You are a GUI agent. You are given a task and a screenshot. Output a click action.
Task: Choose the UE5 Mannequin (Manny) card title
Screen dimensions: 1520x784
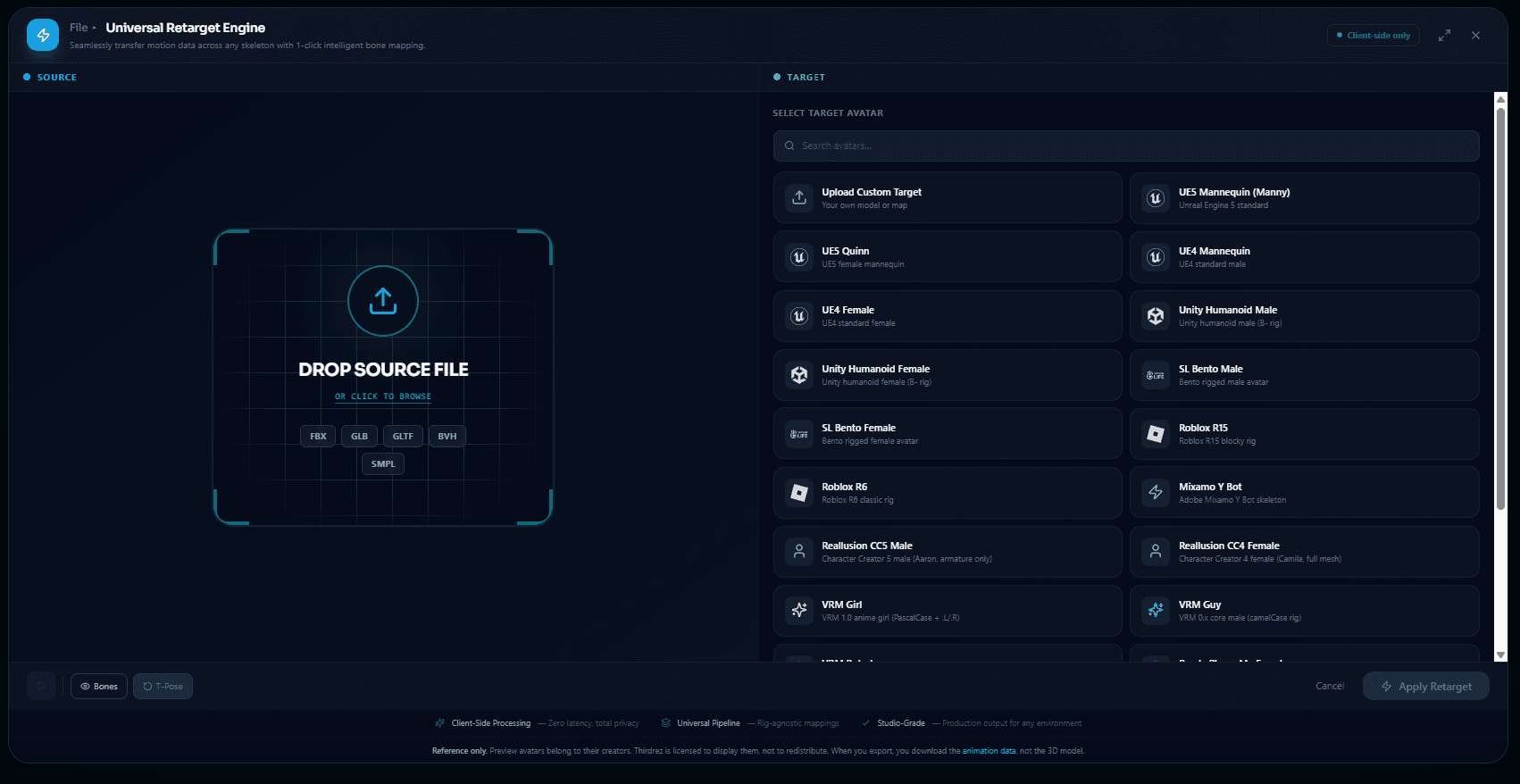pos(1234,192)
